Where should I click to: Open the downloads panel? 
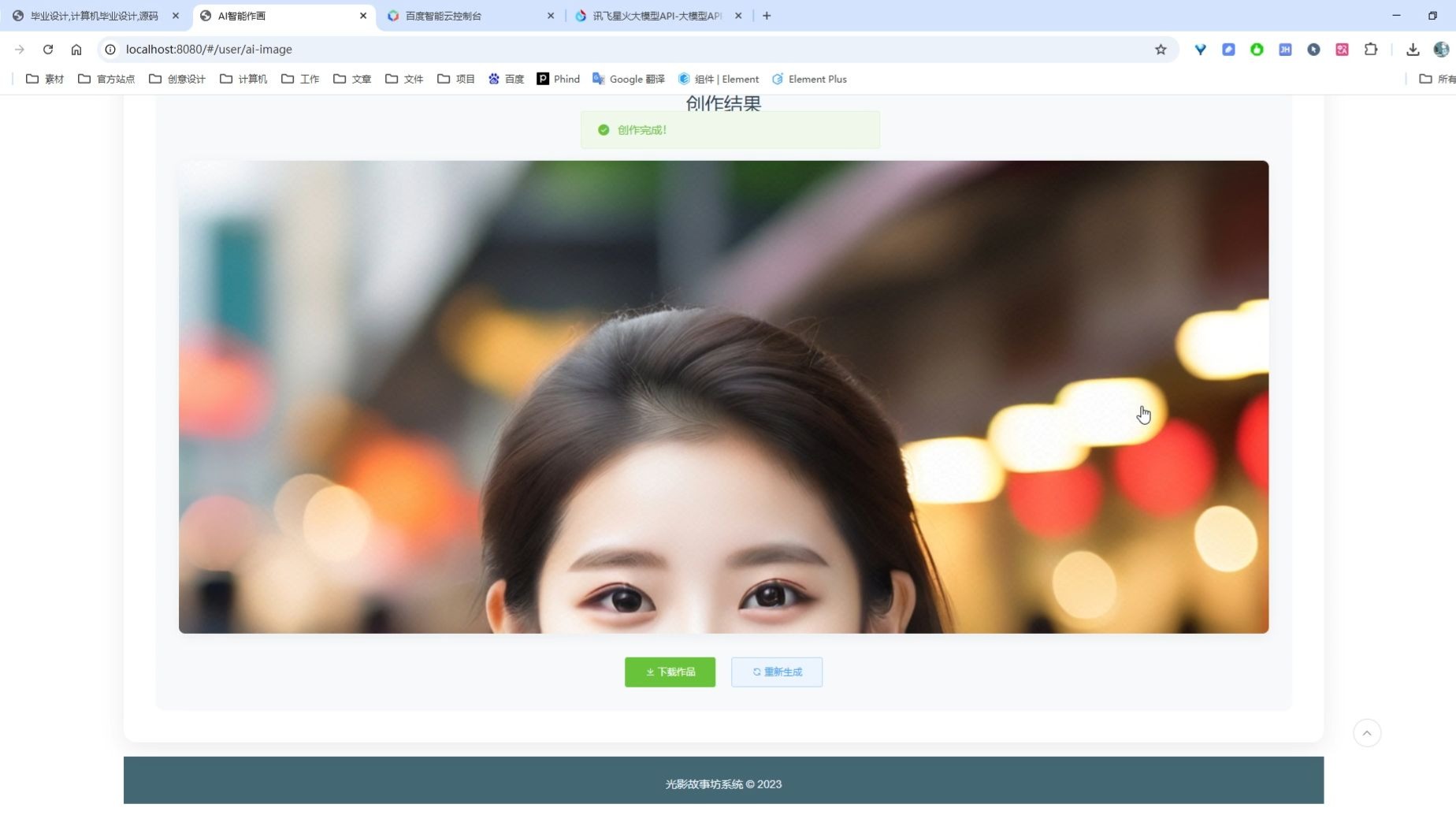point(1413,49)
